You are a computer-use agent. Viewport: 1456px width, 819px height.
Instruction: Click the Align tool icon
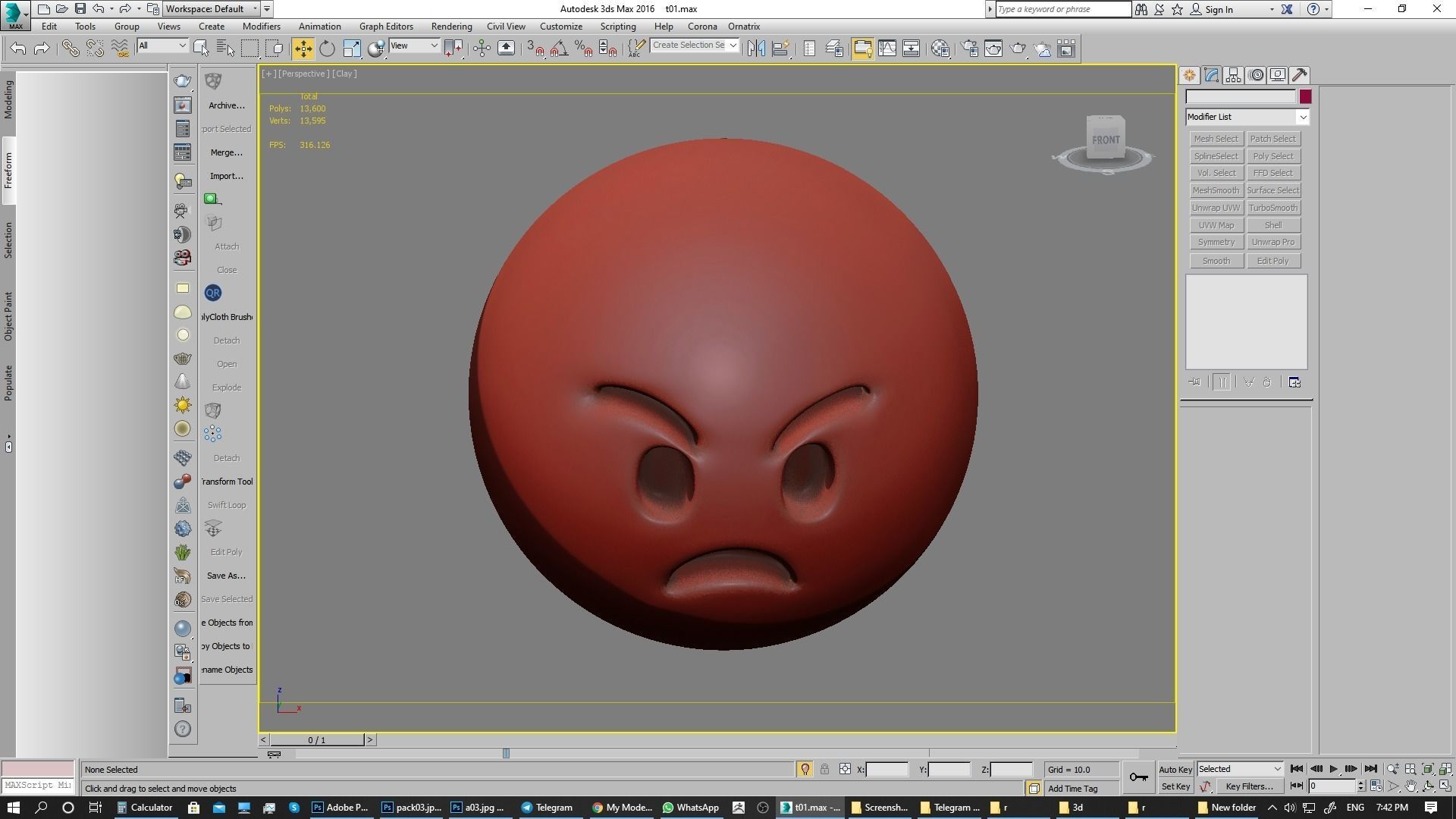coord(780,49)
